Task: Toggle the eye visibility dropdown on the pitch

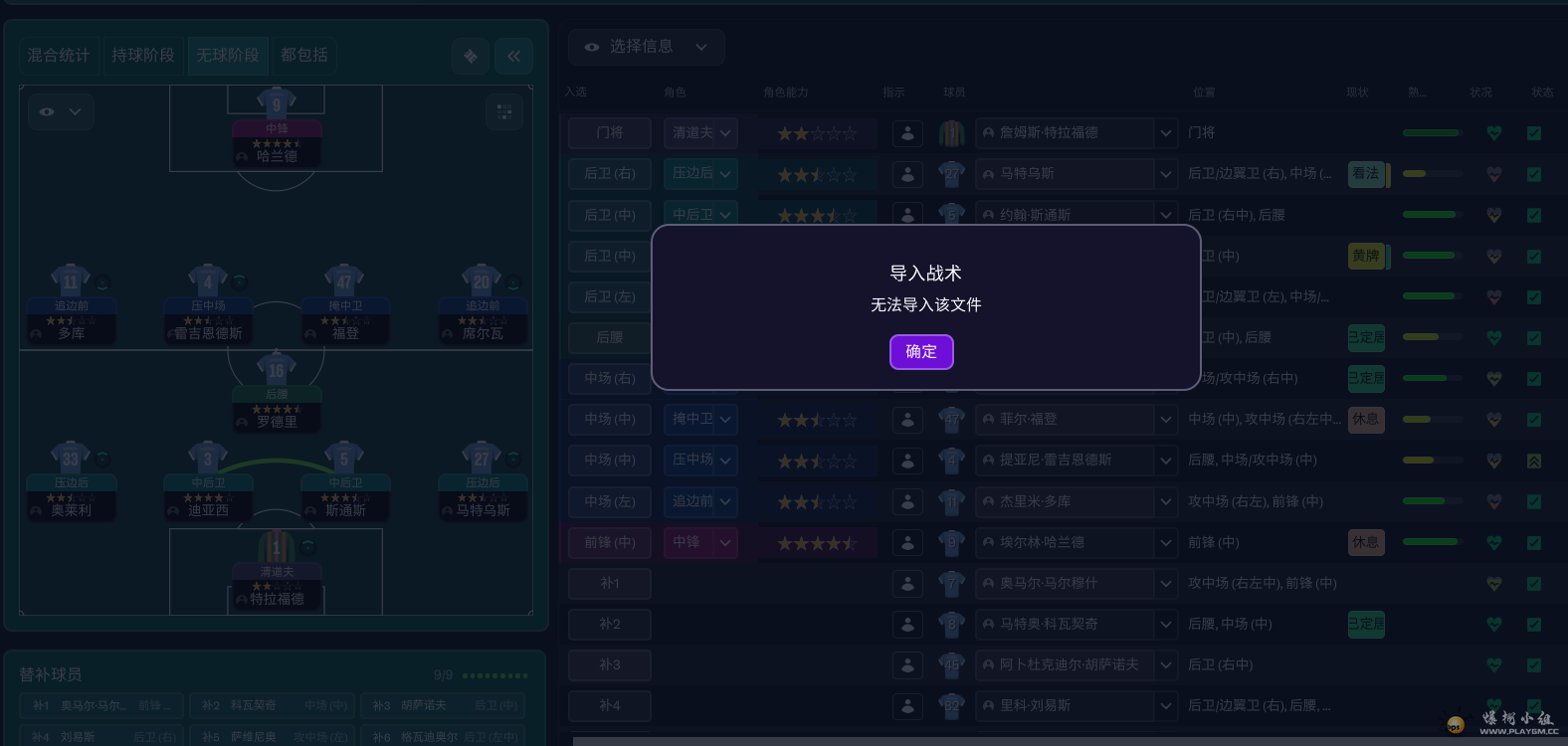Action: click(x=61, y=112)
